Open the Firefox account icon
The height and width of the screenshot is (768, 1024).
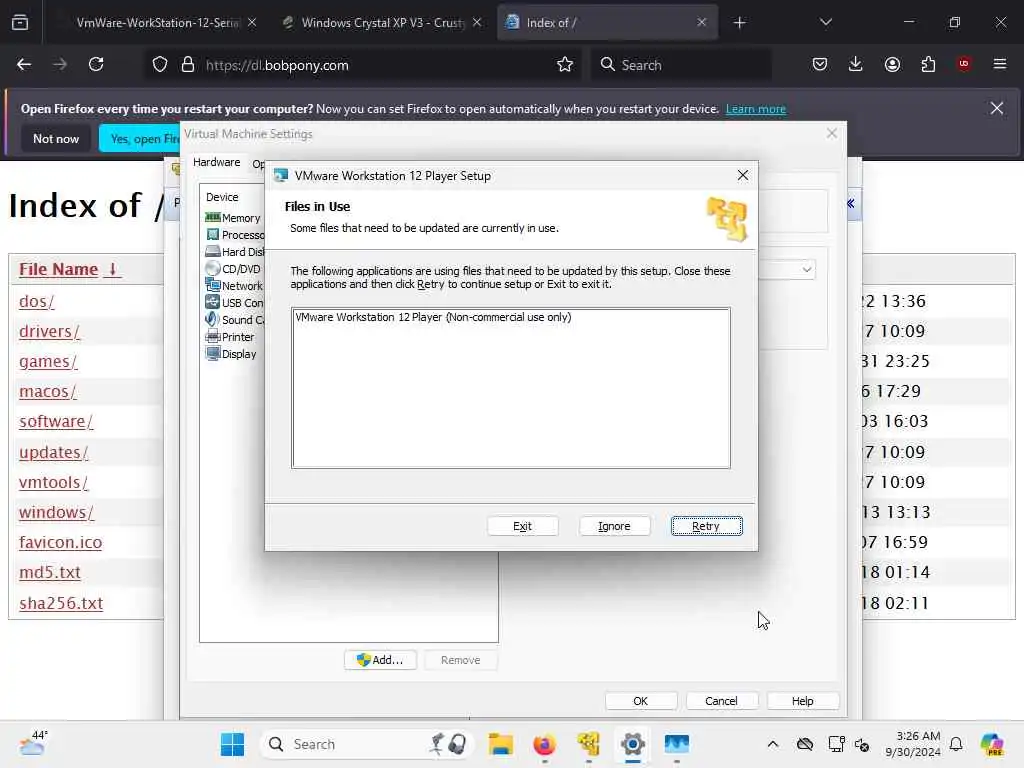[892, 64]
